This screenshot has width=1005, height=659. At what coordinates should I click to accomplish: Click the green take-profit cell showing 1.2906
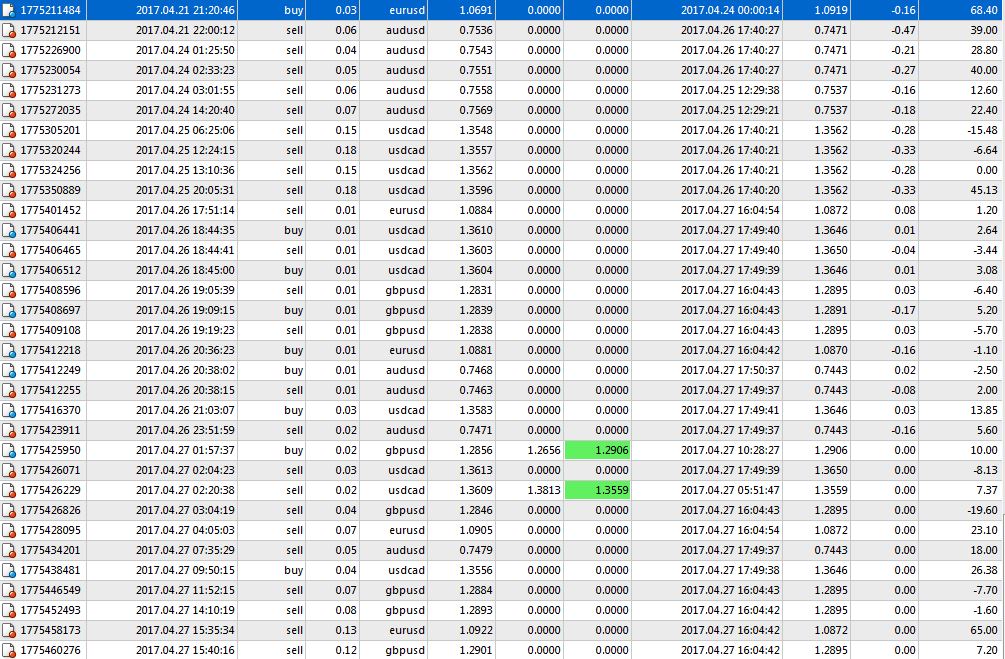(x=597, y=450)
